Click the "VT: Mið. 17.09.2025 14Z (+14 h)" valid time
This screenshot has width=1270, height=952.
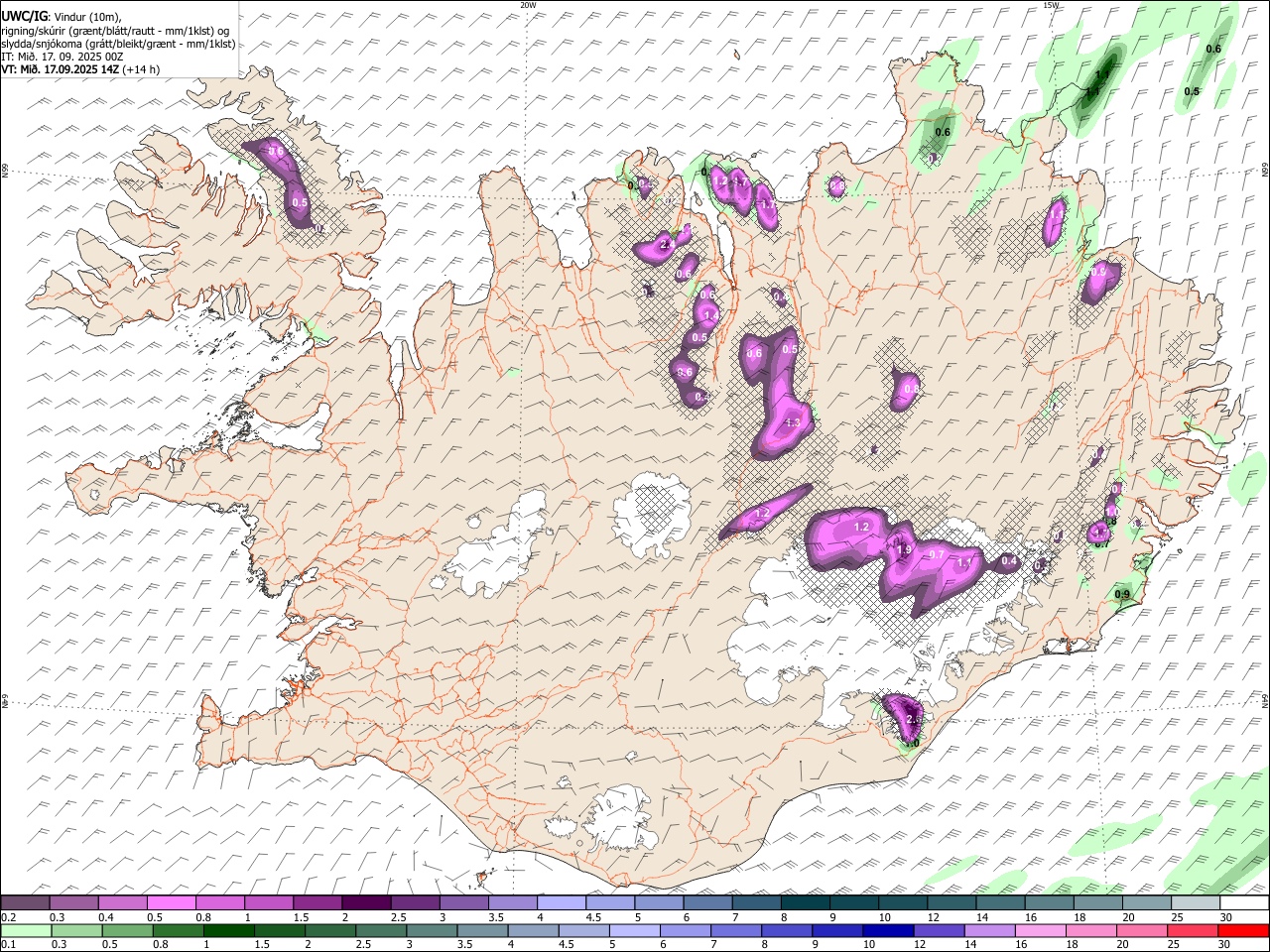pos(80,69)
